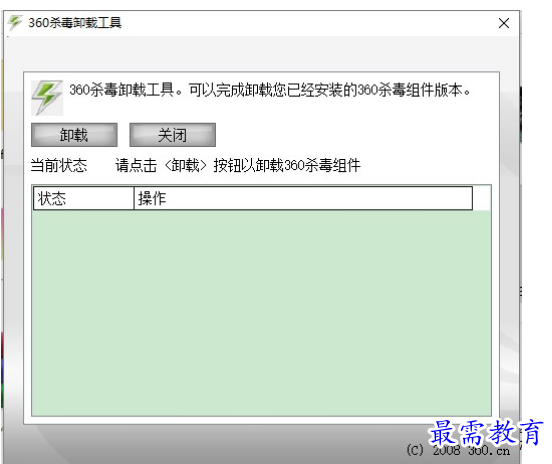This screenshot has height=464, width=552.
Task: Click the 关闭 close button
Action: [x=172, y=135]
